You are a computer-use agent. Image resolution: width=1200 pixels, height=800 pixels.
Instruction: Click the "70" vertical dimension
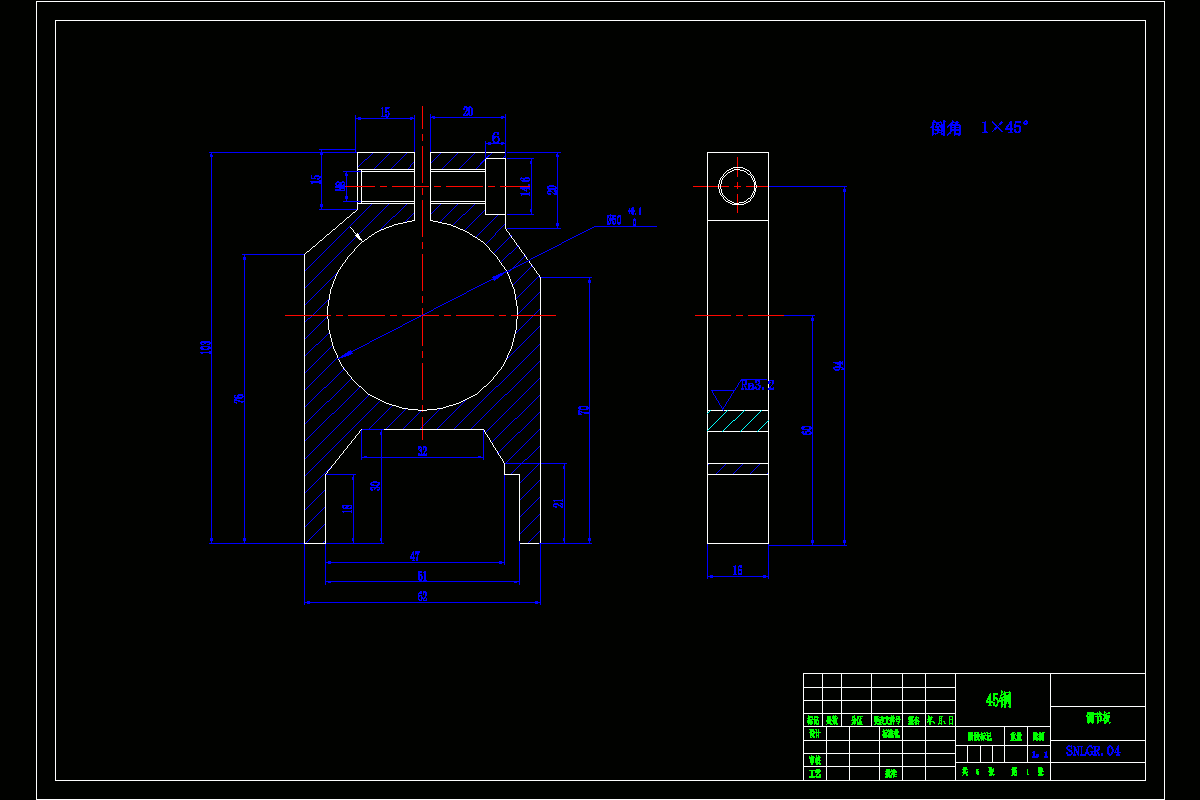coord(584,410)
